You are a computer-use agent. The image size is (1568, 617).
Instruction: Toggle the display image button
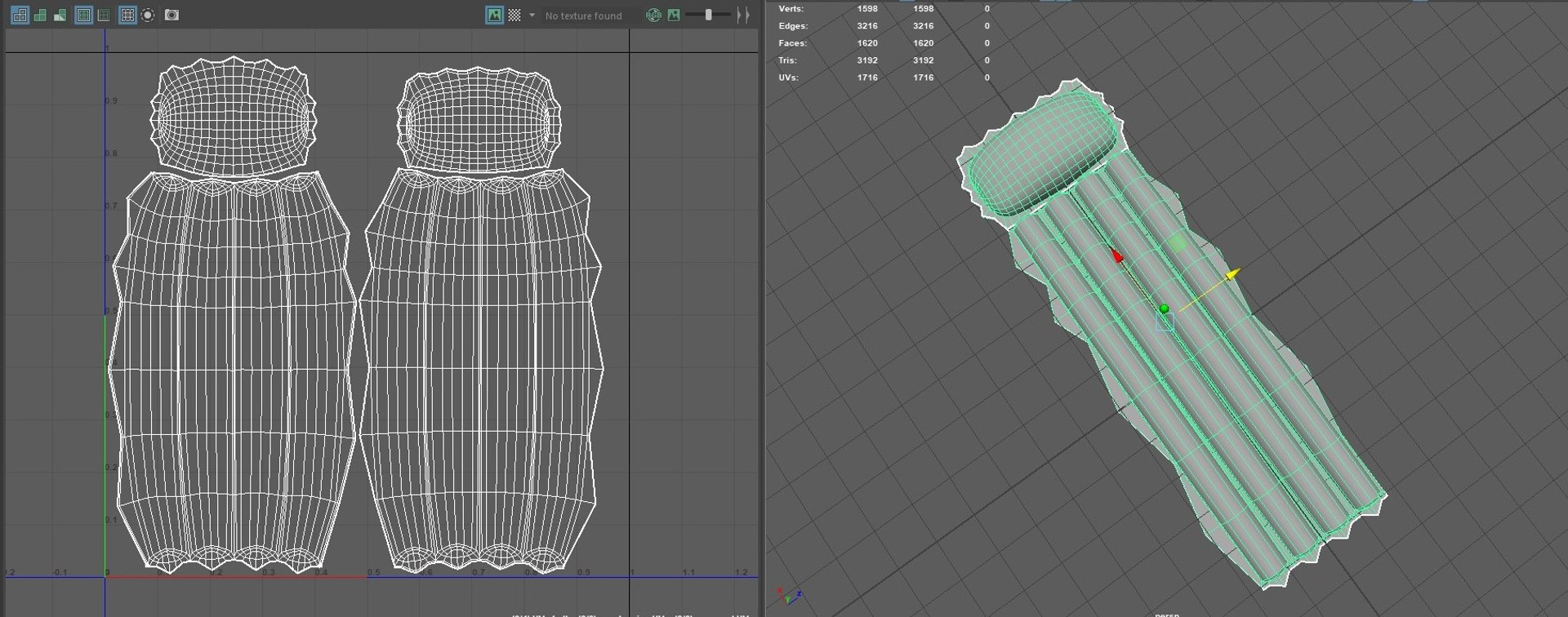[494, 15]
